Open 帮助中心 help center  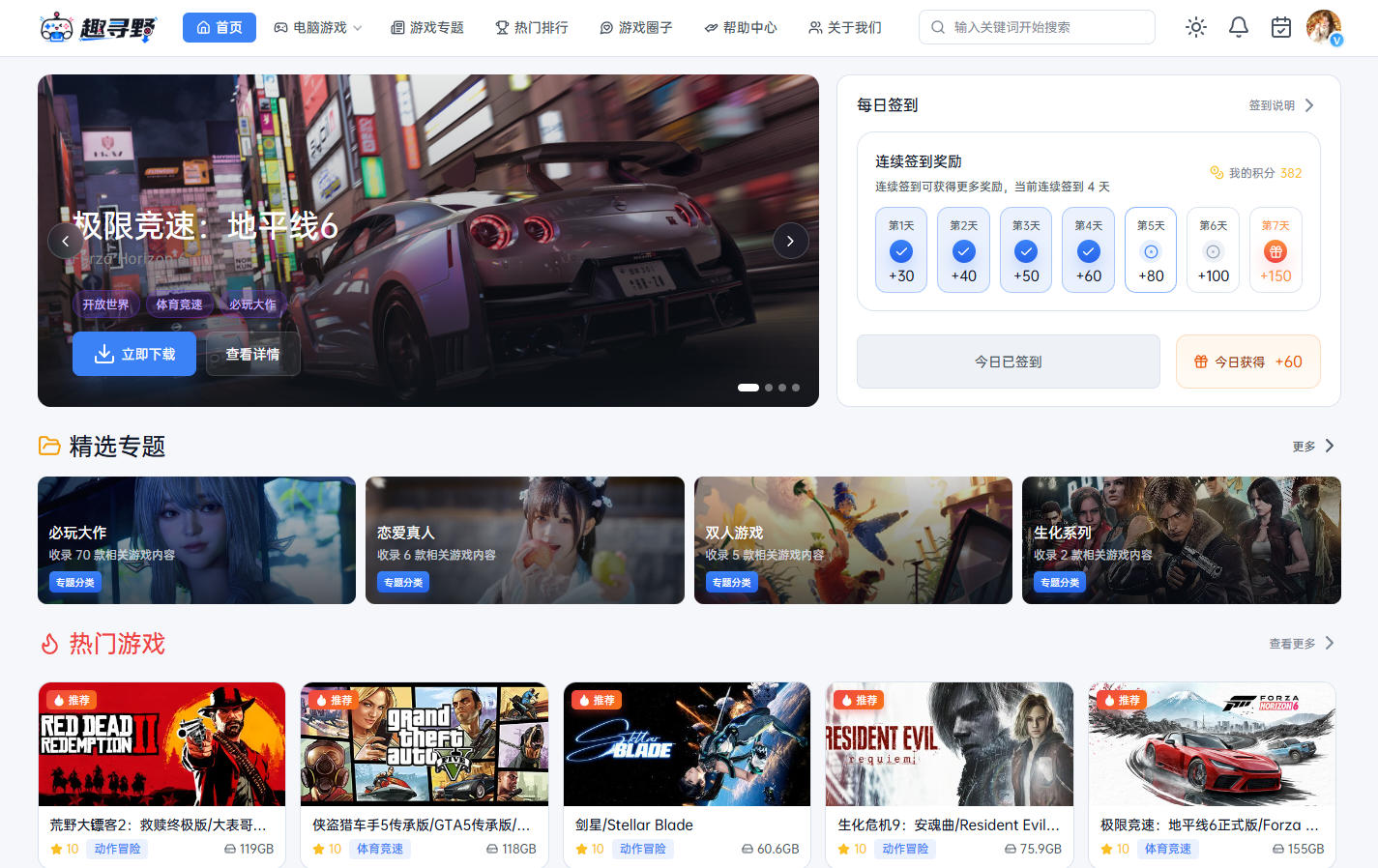point(741,27)
